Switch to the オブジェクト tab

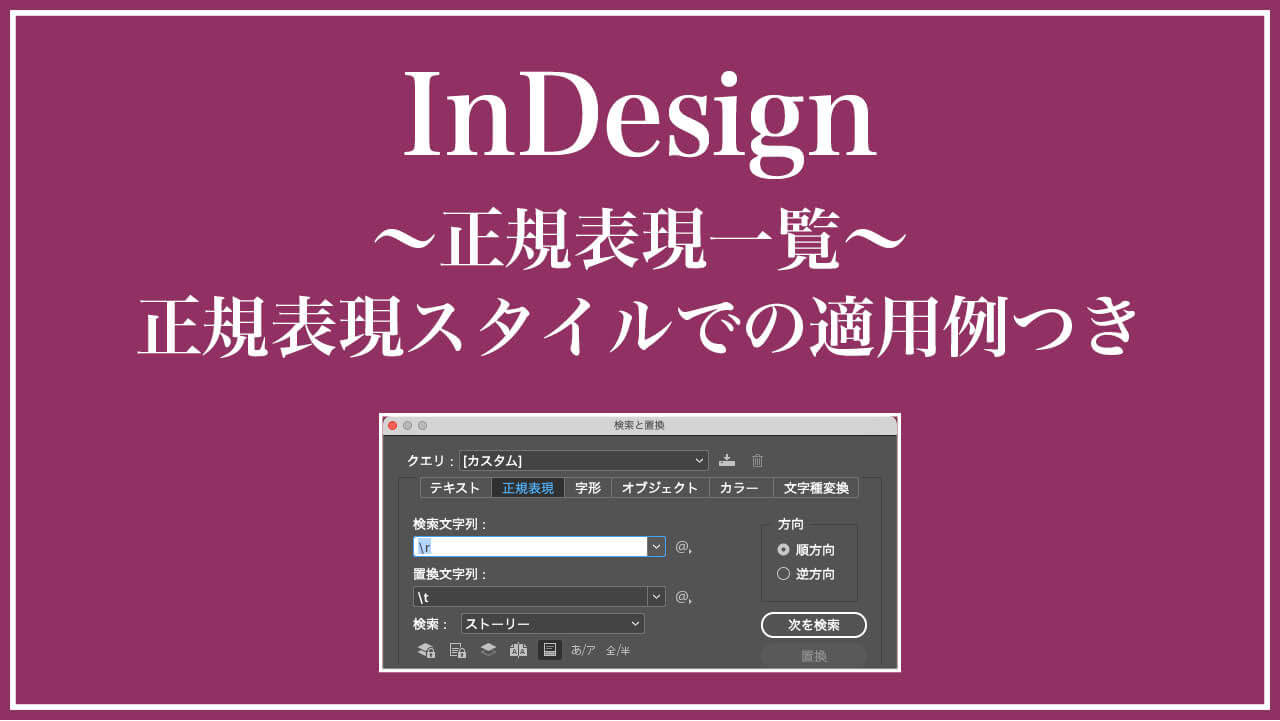coord(660,488)
